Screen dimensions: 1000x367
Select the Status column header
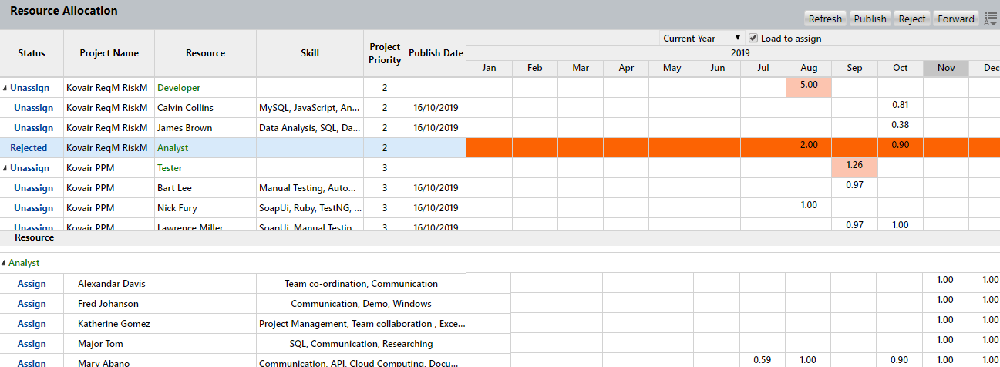click(31, 54)
